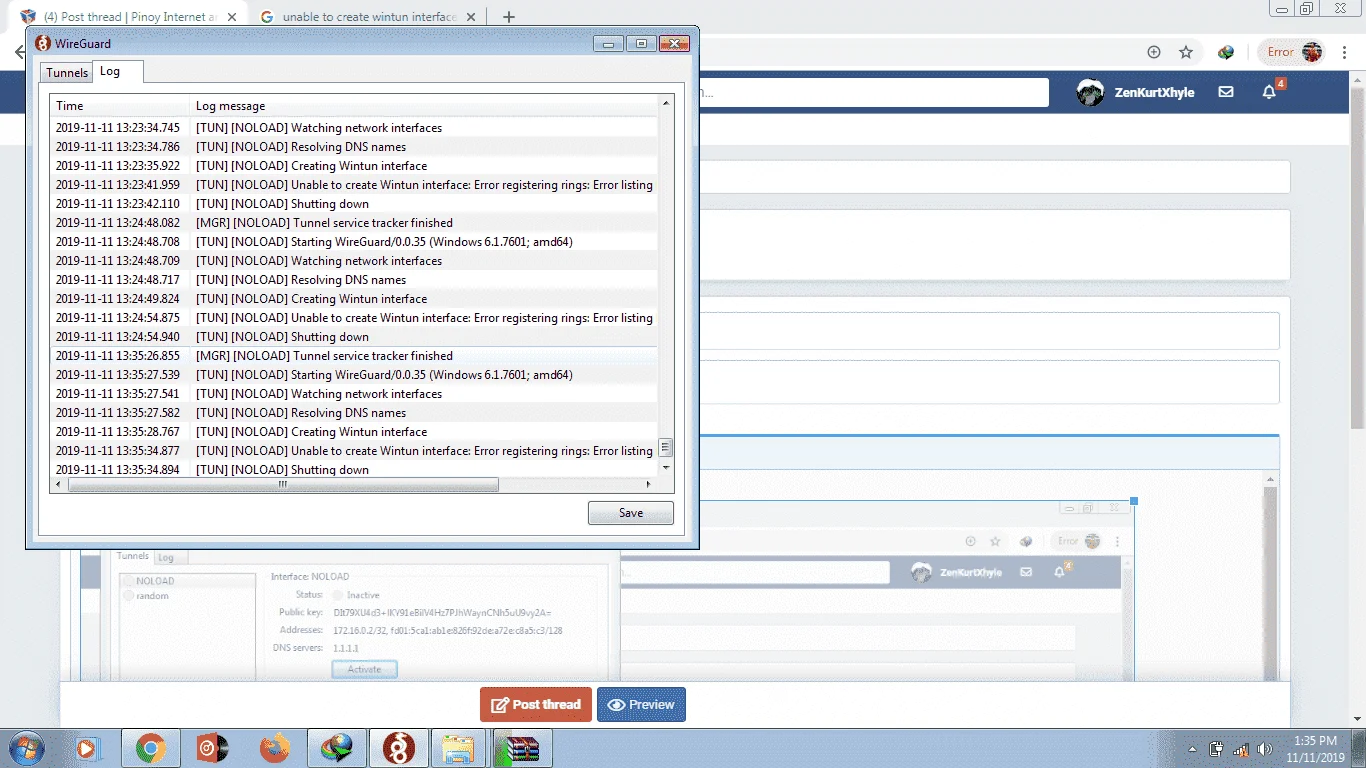
Task: Open the red disc app on the taskbar
Action: [213, 748]
